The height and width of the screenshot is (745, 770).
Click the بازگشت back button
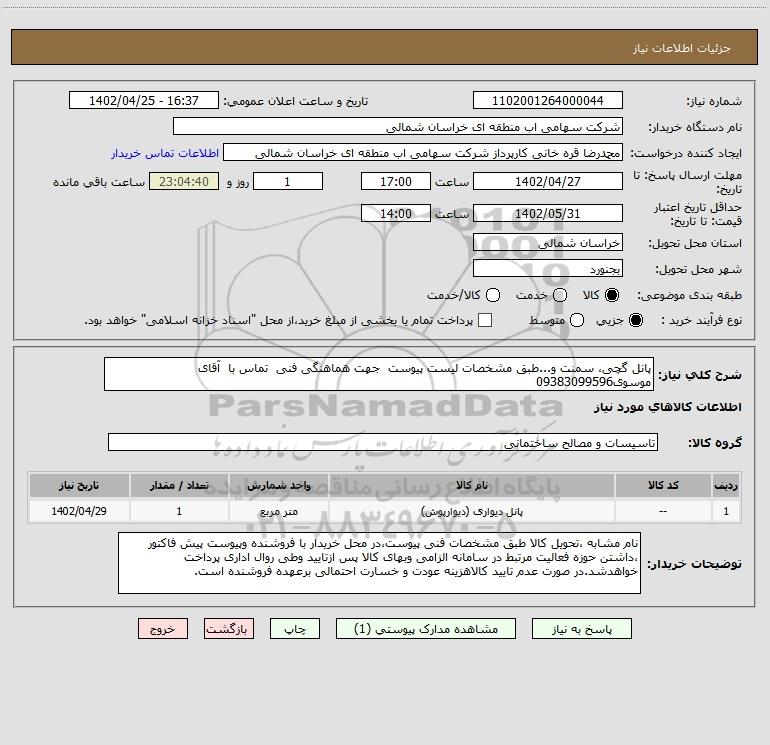(229, 629)
